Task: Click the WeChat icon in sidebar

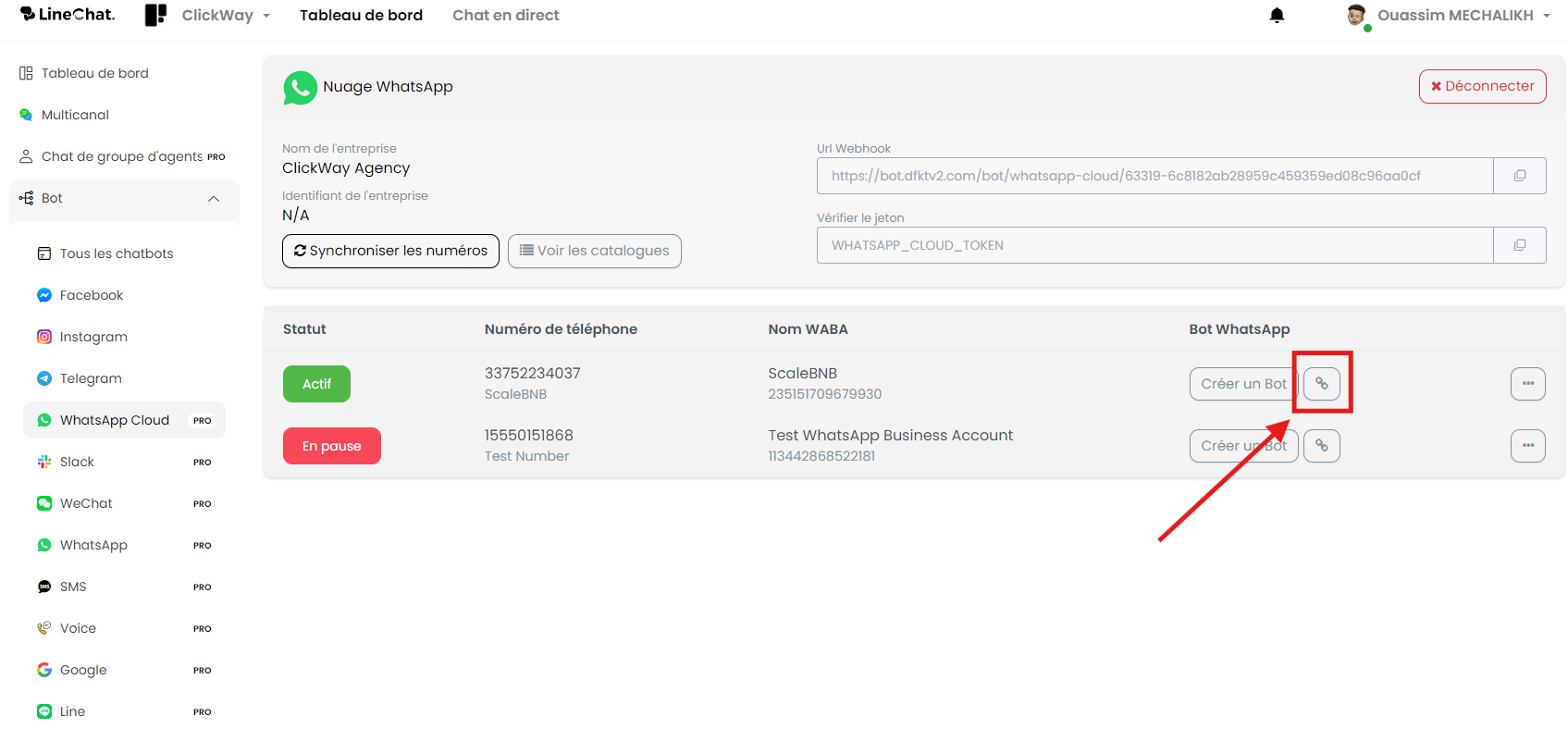Action: click(x=44, y=503)
